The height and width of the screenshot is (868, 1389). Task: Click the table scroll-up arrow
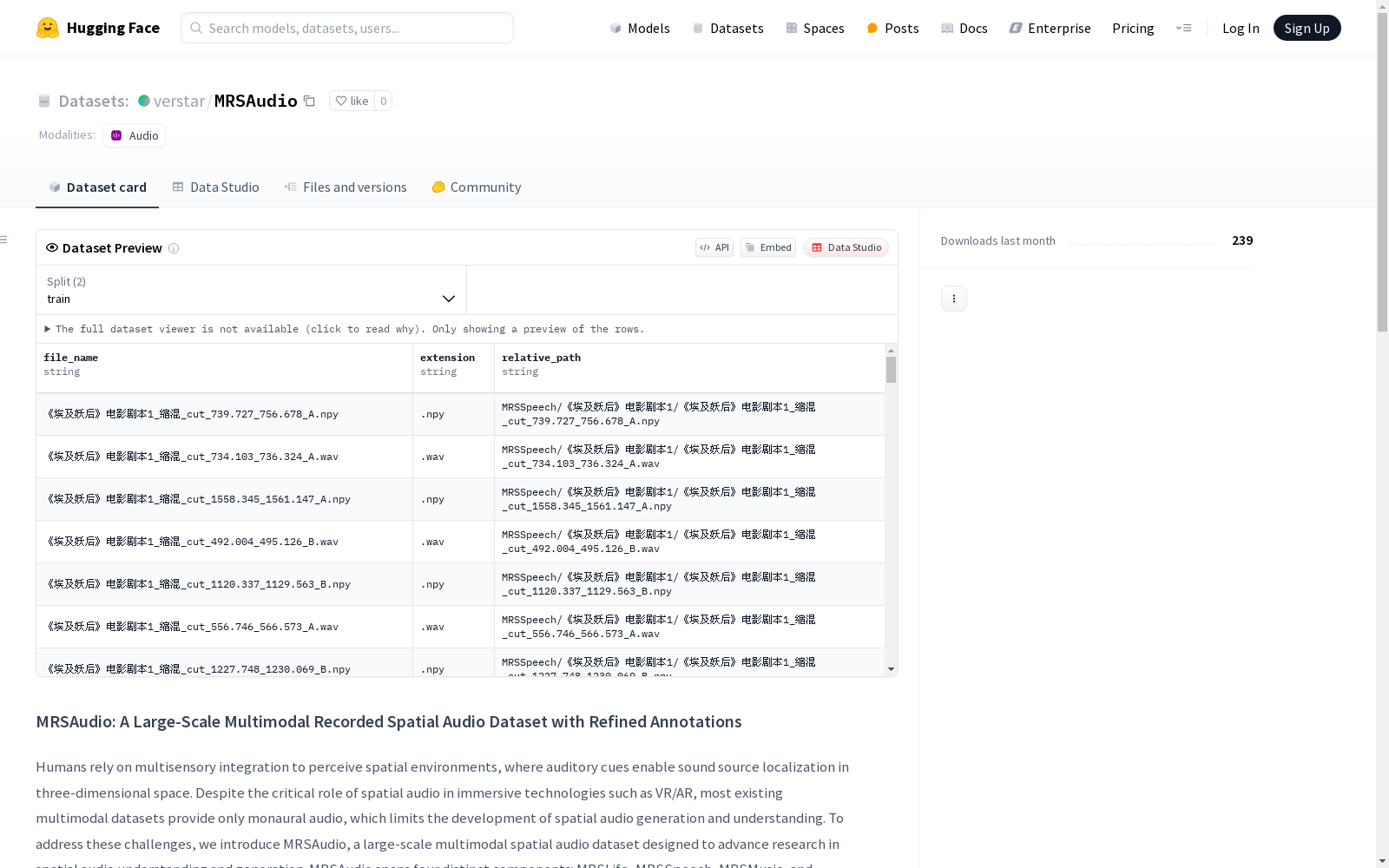coord(891,351)
